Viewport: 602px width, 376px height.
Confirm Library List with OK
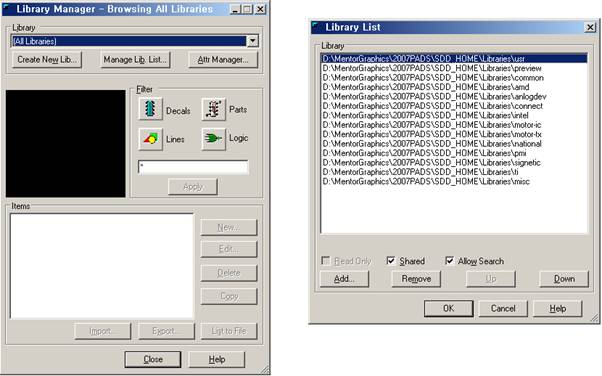448,308
